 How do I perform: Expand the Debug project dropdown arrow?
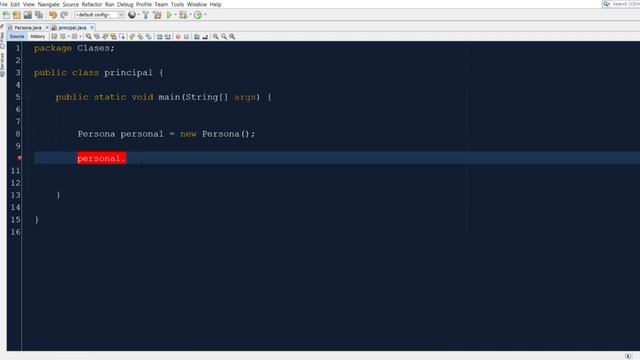tap(190, 15)
